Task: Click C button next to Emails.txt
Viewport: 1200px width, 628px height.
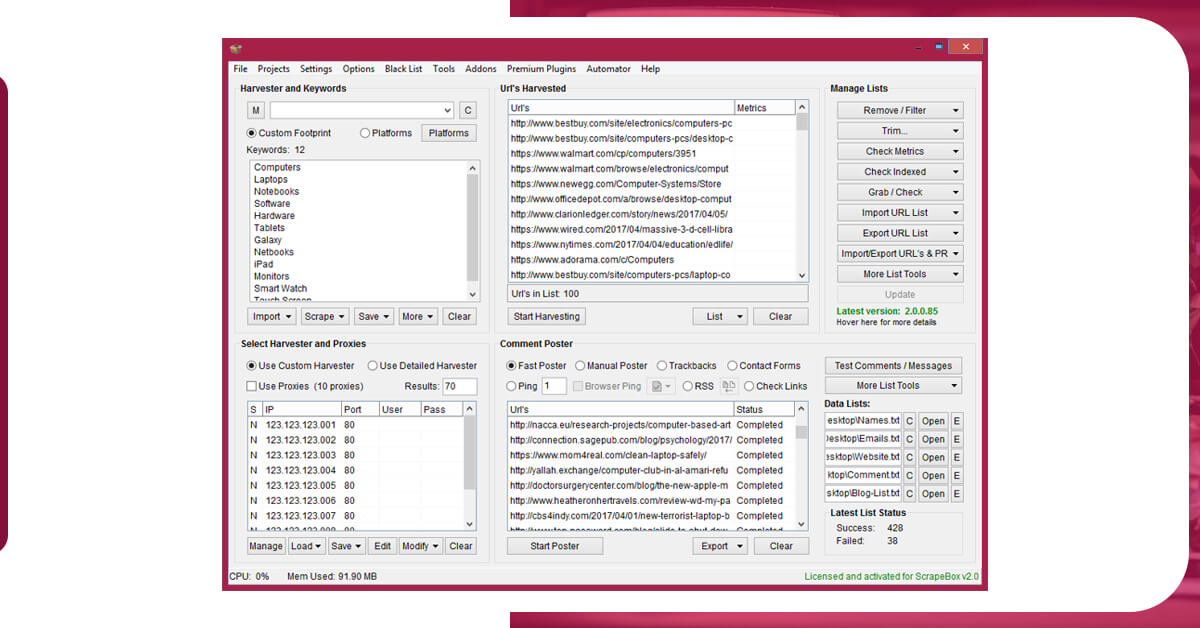Action: 910,439
